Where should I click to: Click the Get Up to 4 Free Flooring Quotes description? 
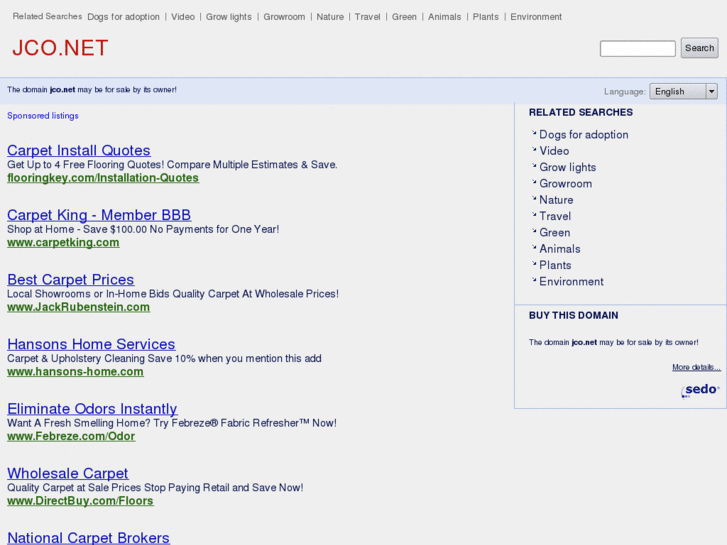[172, 165]
